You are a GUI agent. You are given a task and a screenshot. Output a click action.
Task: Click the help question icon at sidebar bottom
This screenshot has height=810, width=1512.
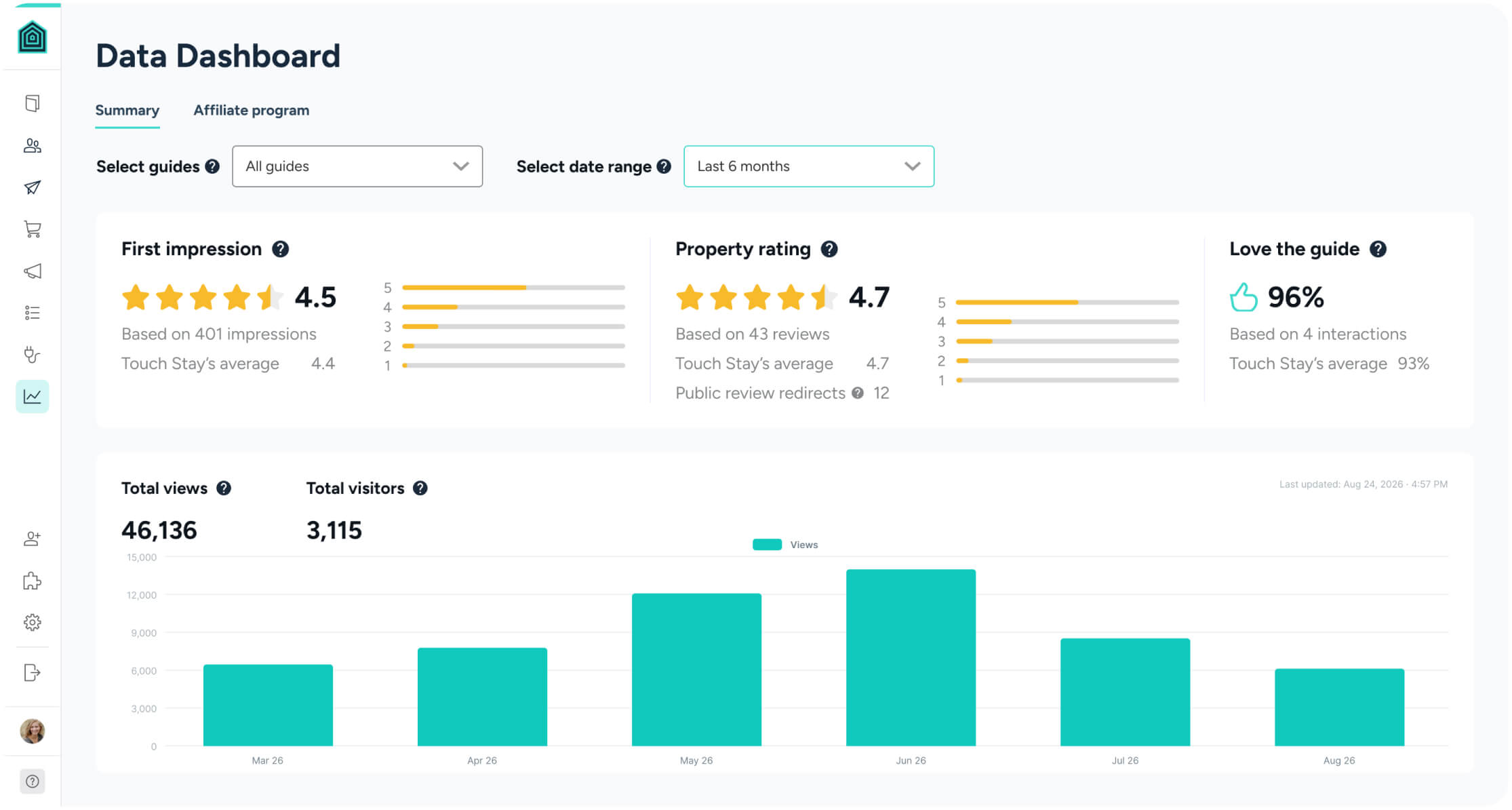click(x=32, y=782)
